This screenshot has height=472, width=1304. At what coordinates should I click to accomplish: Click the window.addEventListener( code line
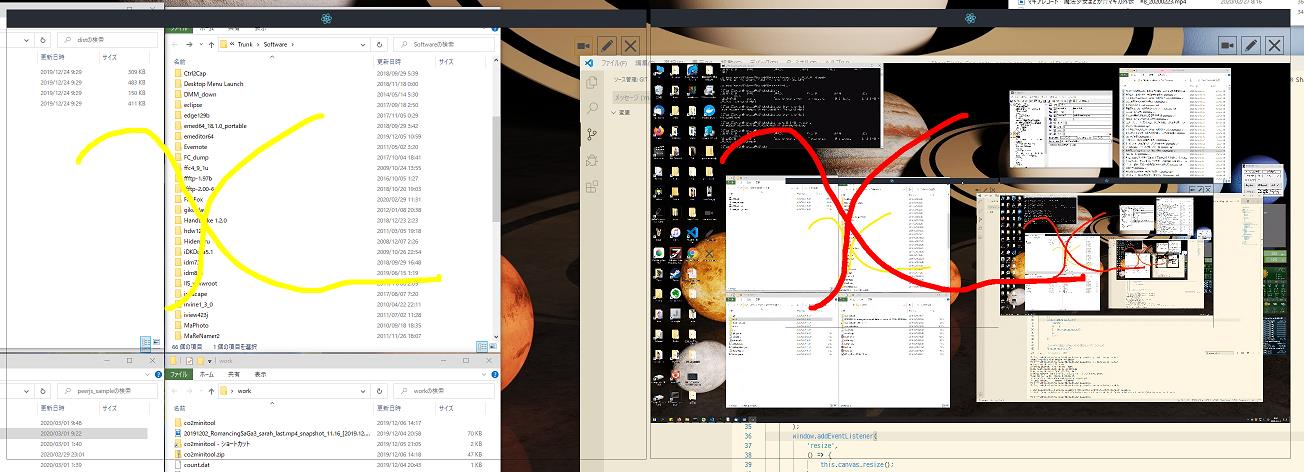[x=834, y=437]
